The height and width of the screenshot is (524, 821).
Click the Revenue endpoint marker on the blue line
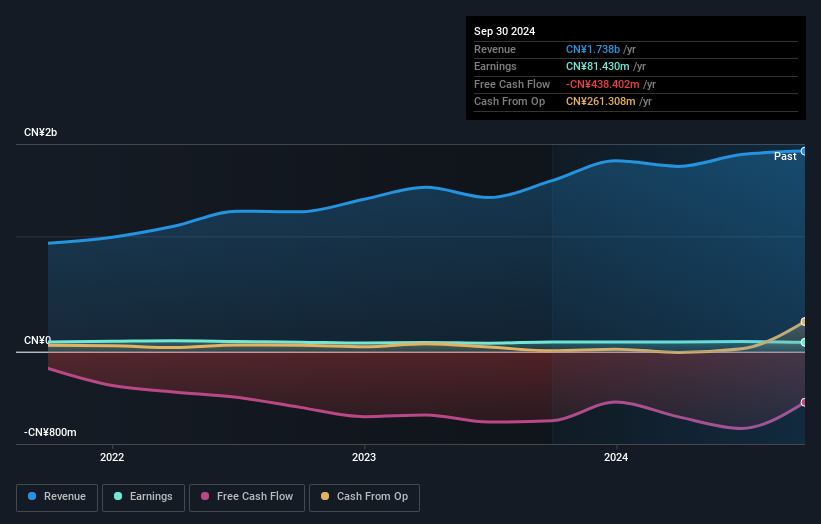coord(804,151)
